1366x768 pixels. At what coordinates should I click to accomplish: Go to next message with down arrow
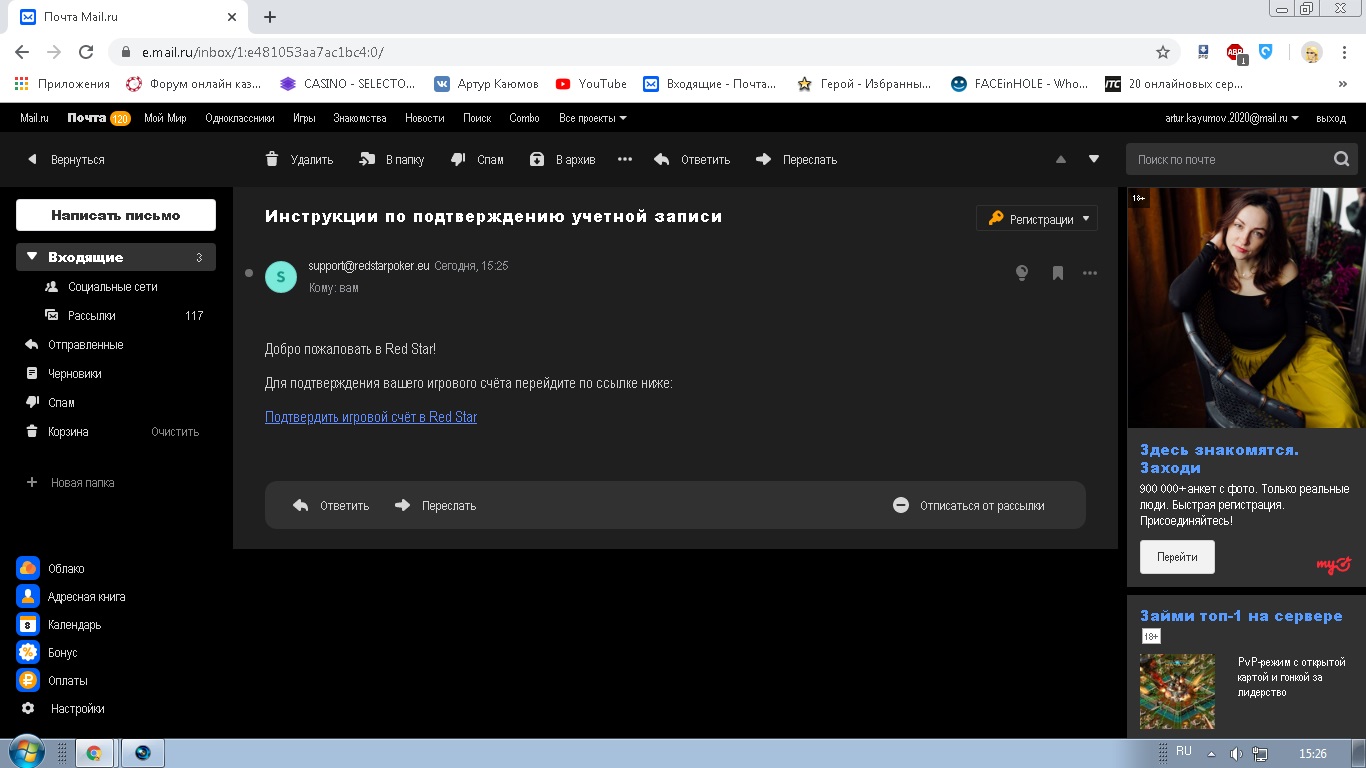(x=1094, y=159)
